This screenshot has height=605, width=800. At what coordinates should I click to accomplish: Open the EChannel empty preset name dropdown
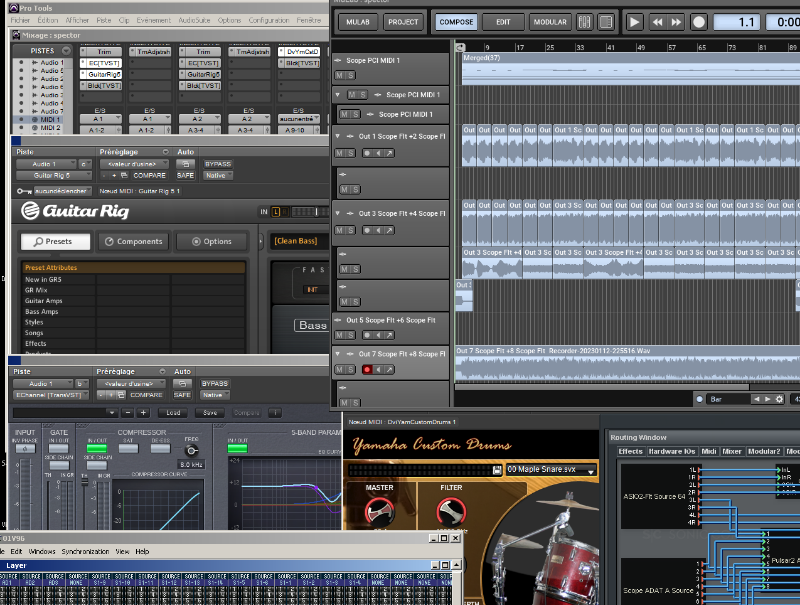[65, 413]
